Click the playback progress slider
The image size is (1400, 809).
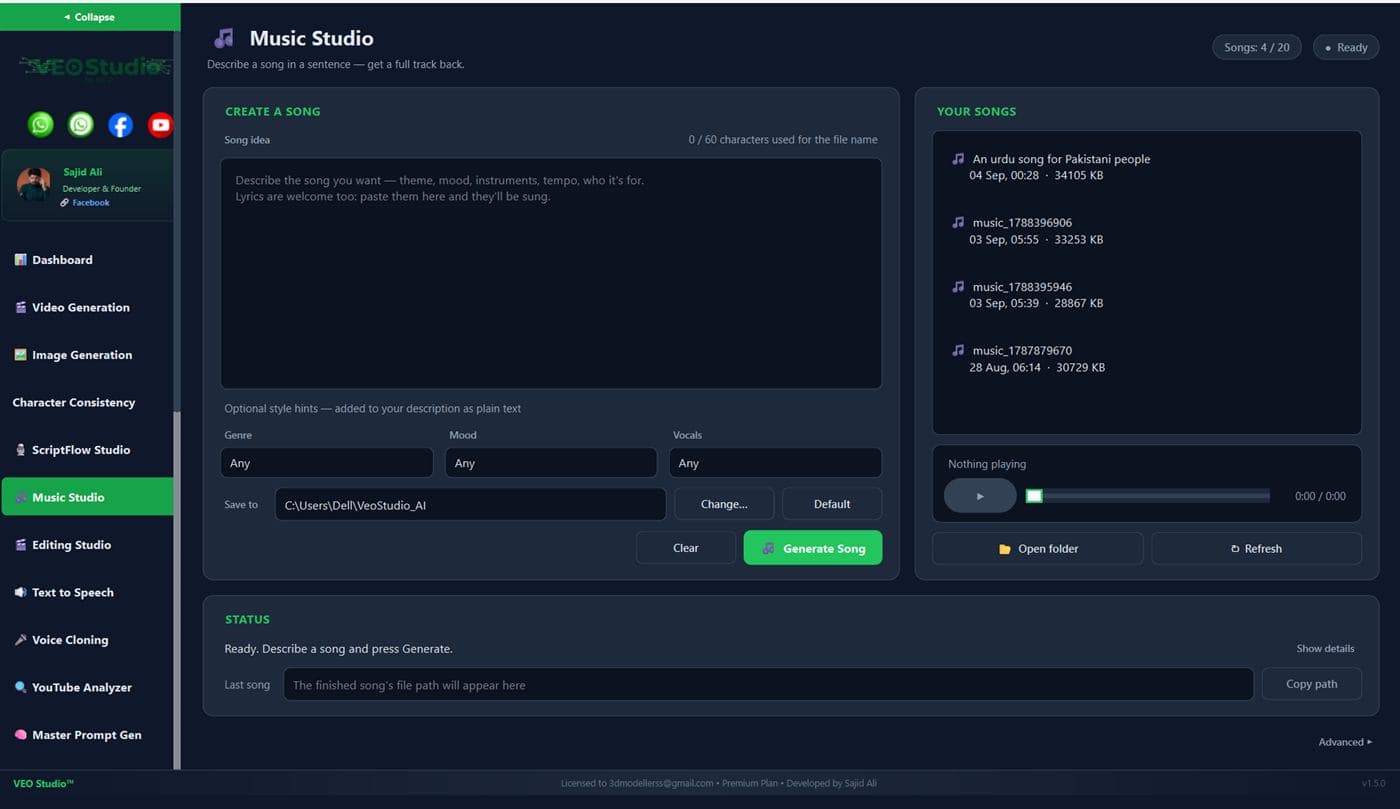coord(1148,496)
